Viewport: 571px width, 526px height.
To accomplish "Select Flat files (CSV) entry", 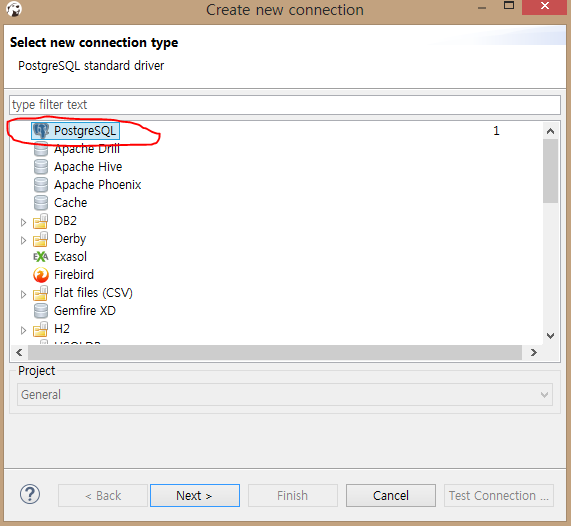I will pyautogui.click(x=93, y=293).
